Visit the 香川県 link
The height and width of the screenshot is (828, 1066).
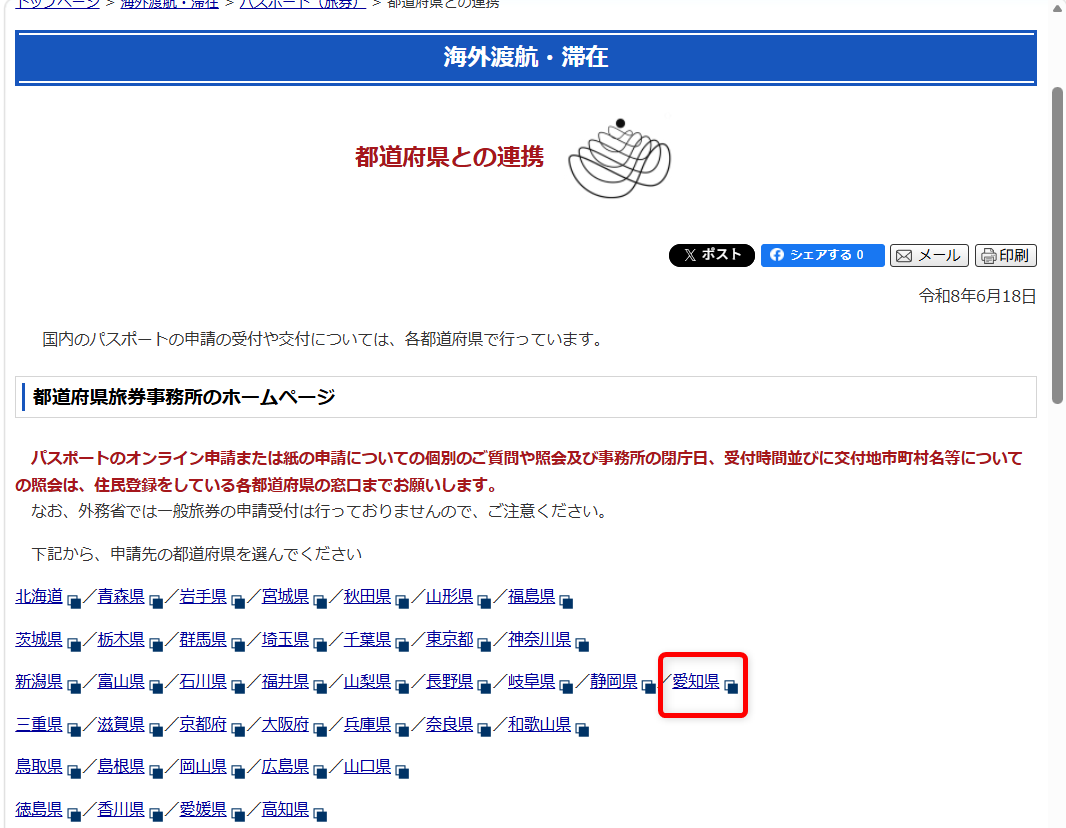[x=121, y=809]
